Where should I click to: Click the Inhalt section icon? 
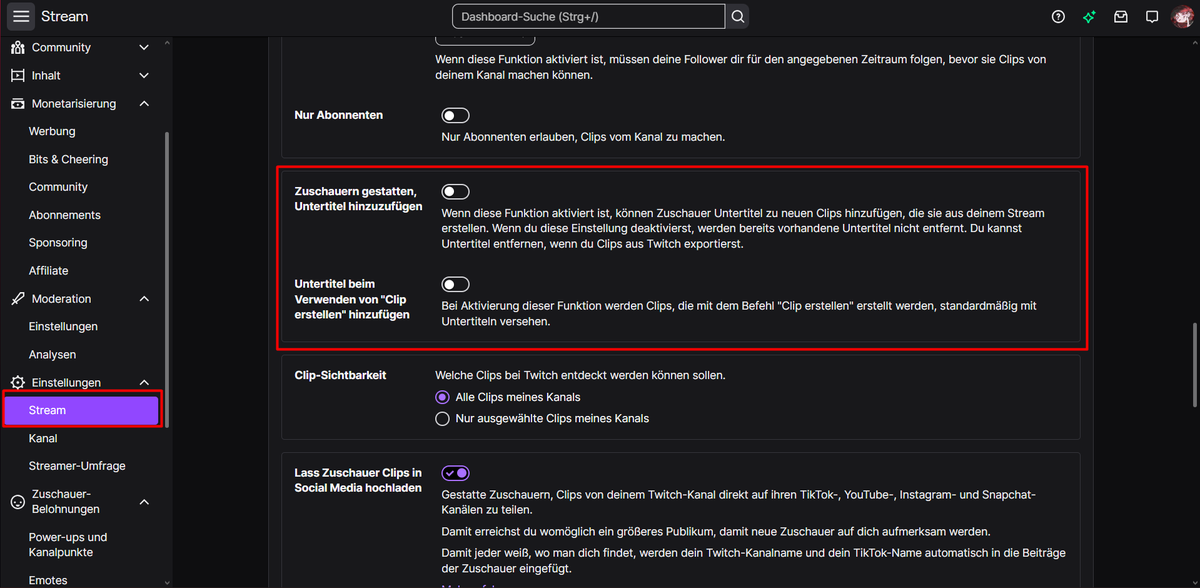pyautogui.click(x=17, y=75)
